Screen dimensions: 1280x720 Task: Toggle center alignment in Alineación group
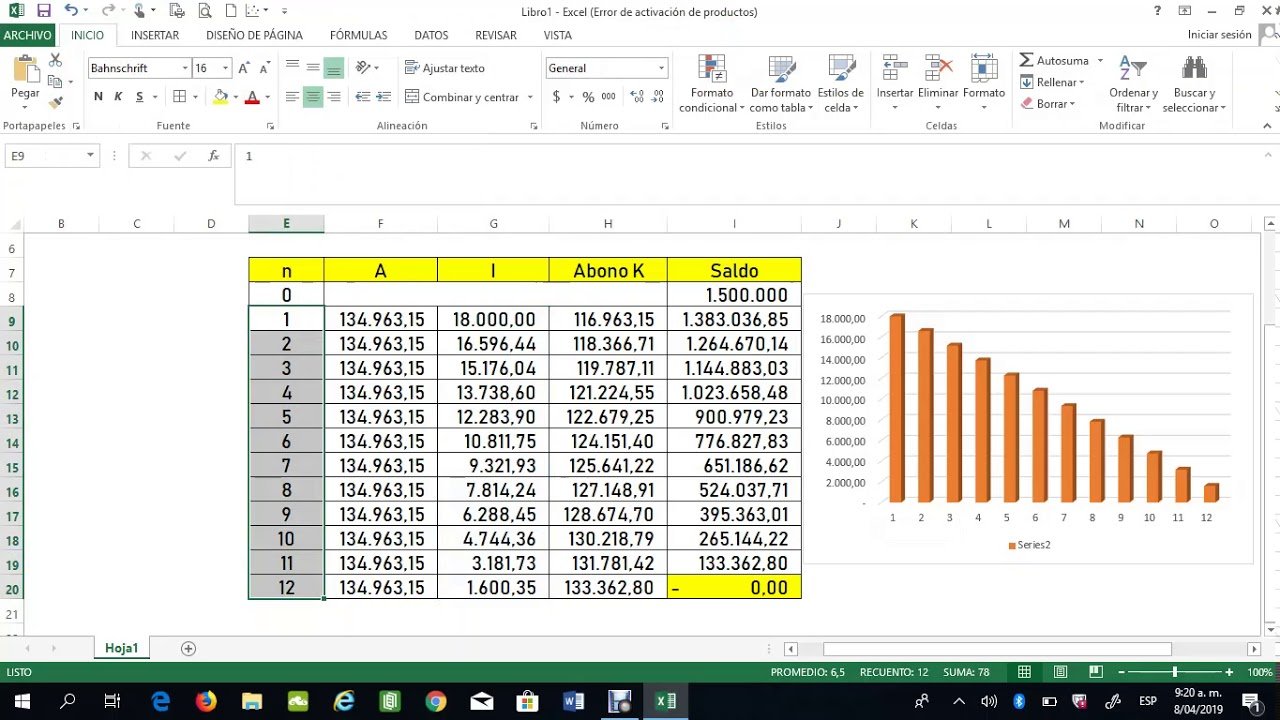(x=314, y=97)
